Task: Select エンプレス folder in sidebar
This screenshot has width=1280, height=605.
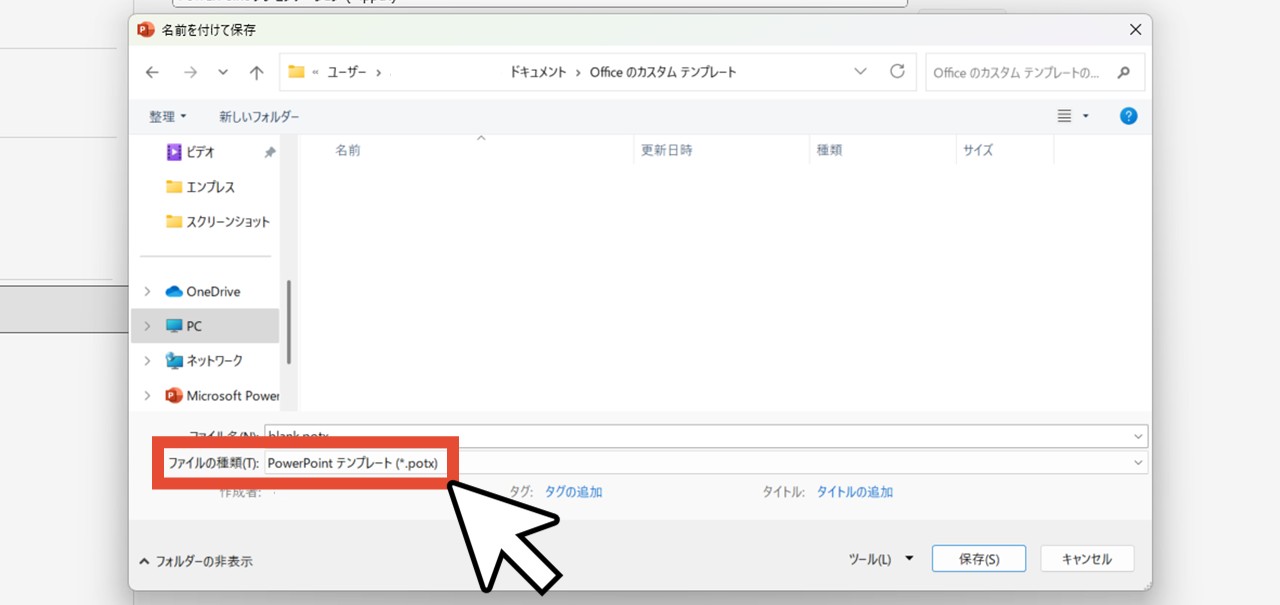Action: click(200, 187)
